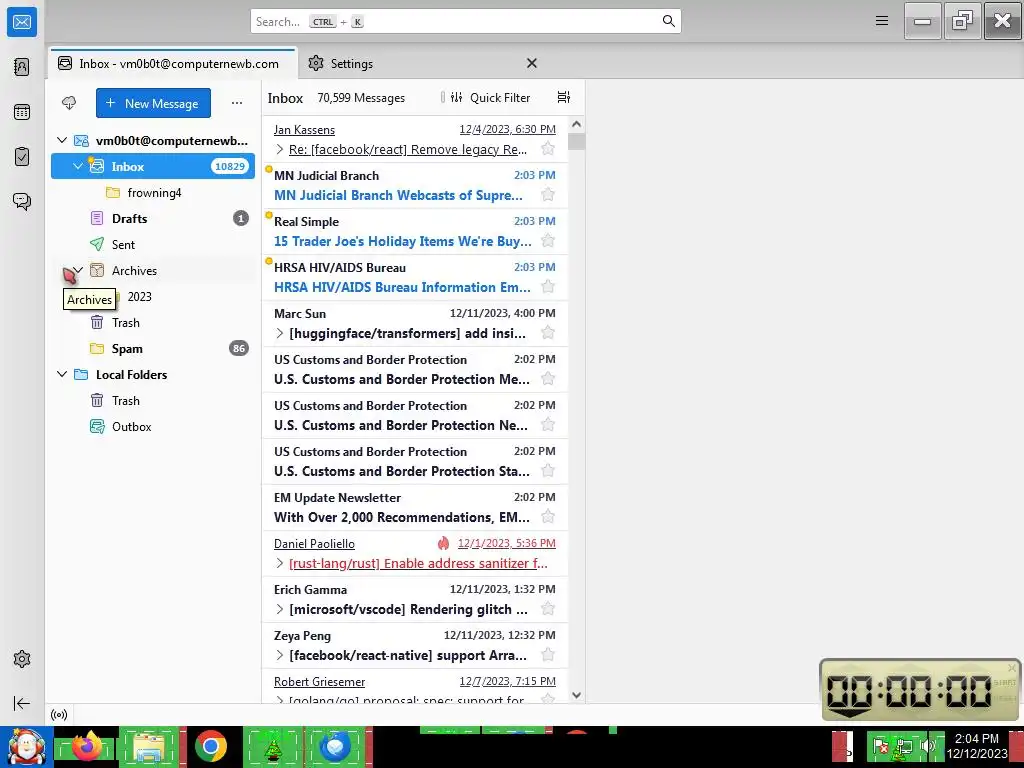Star the Jan Kassens message
The height and width of the screenshot is (768, 1024).
coord(548,149)
